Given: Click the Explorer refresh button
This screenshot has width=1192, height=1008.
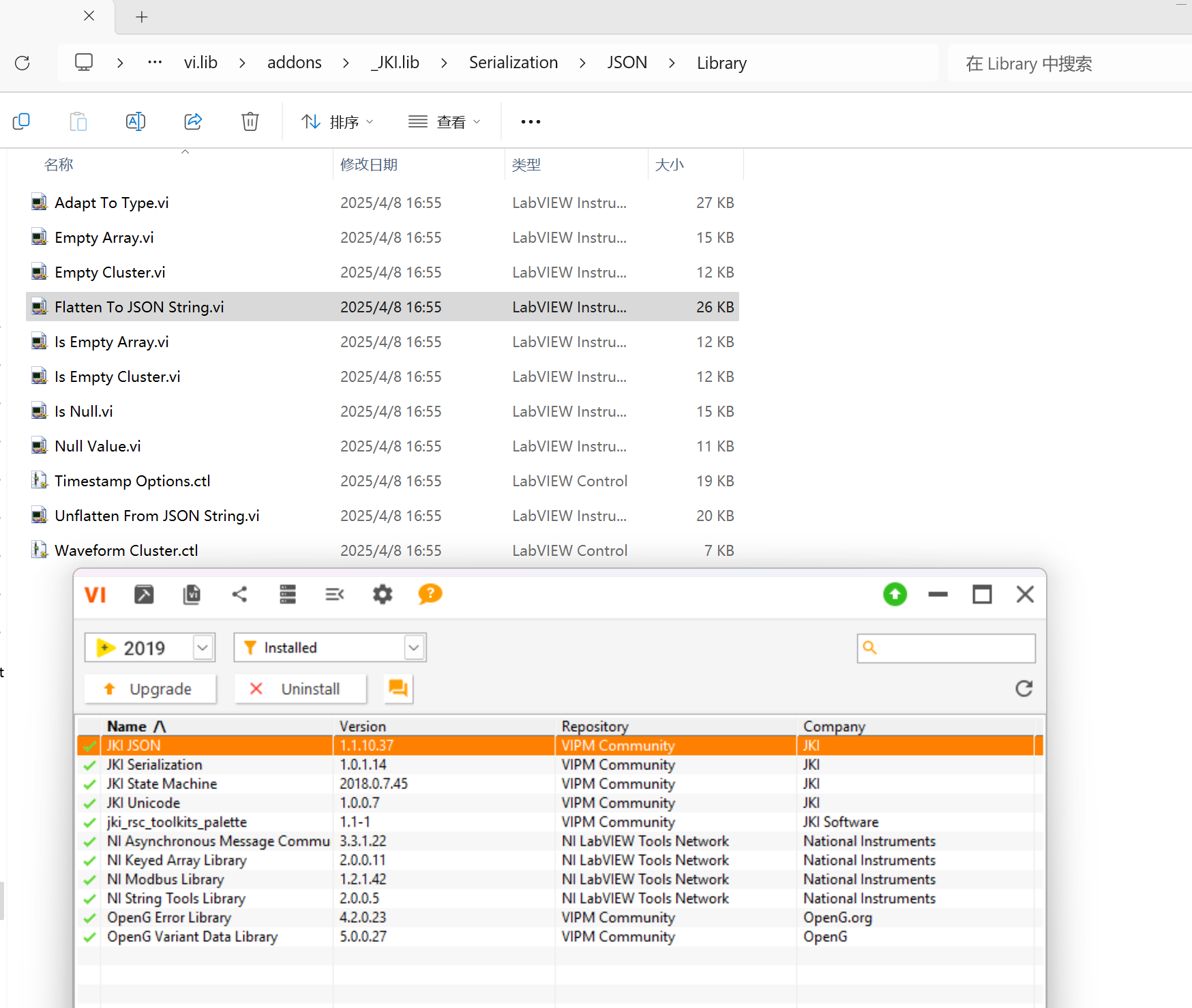Looking at the screenshot, I should click(23, 63).
